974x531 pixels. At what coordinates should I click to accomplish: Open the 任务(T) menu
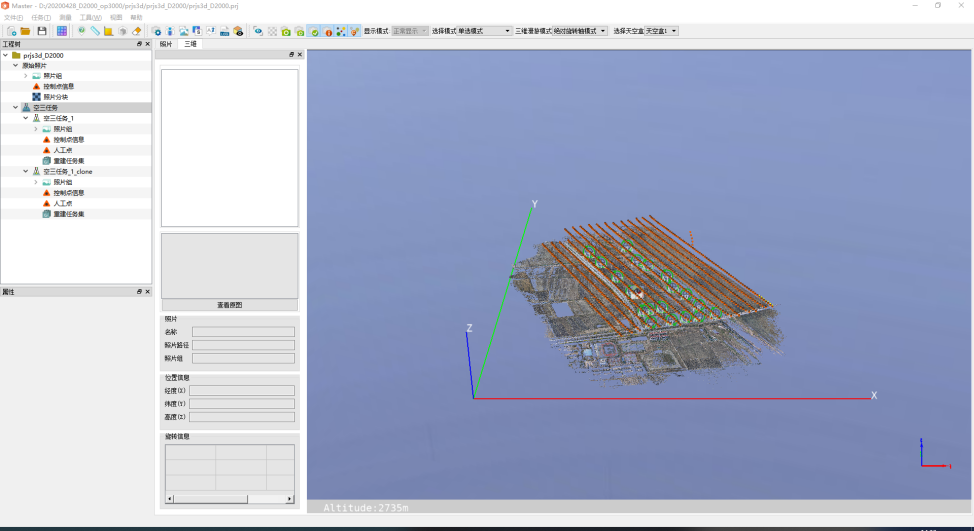pyautogui.click(x=41, y=17)
